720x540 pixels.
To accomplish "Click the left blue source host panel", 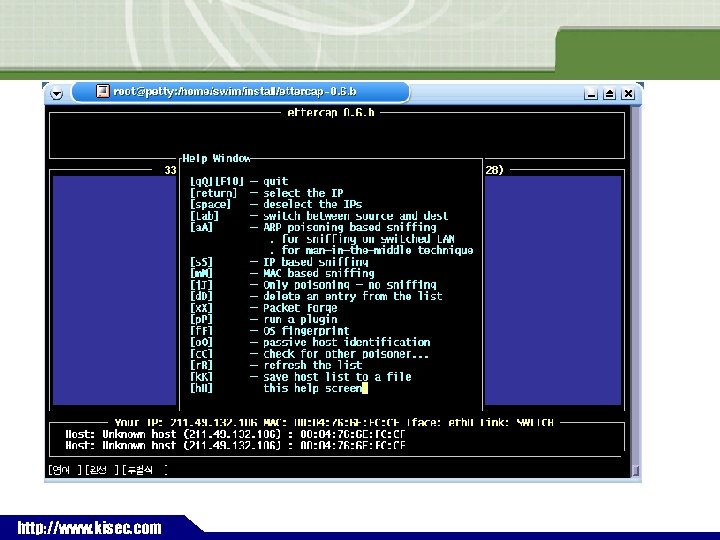I will pos(114,290).
